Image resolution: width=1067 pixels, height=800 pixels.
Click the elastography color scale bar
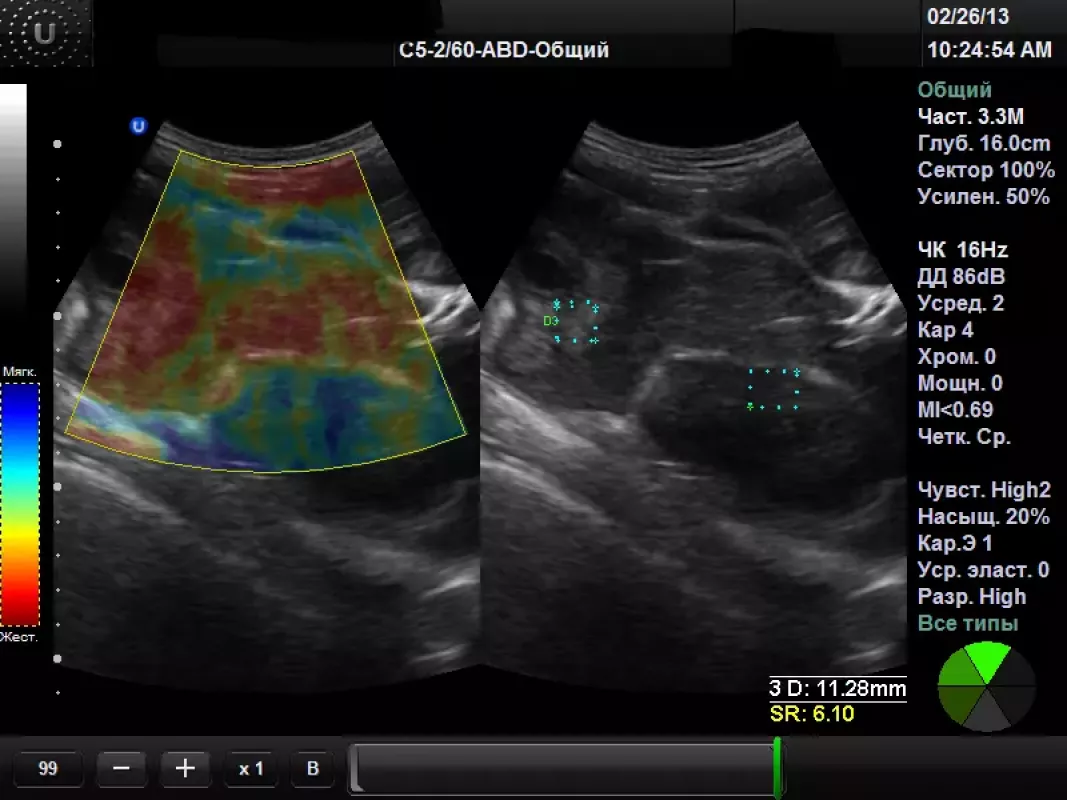(x=20, y=504)
